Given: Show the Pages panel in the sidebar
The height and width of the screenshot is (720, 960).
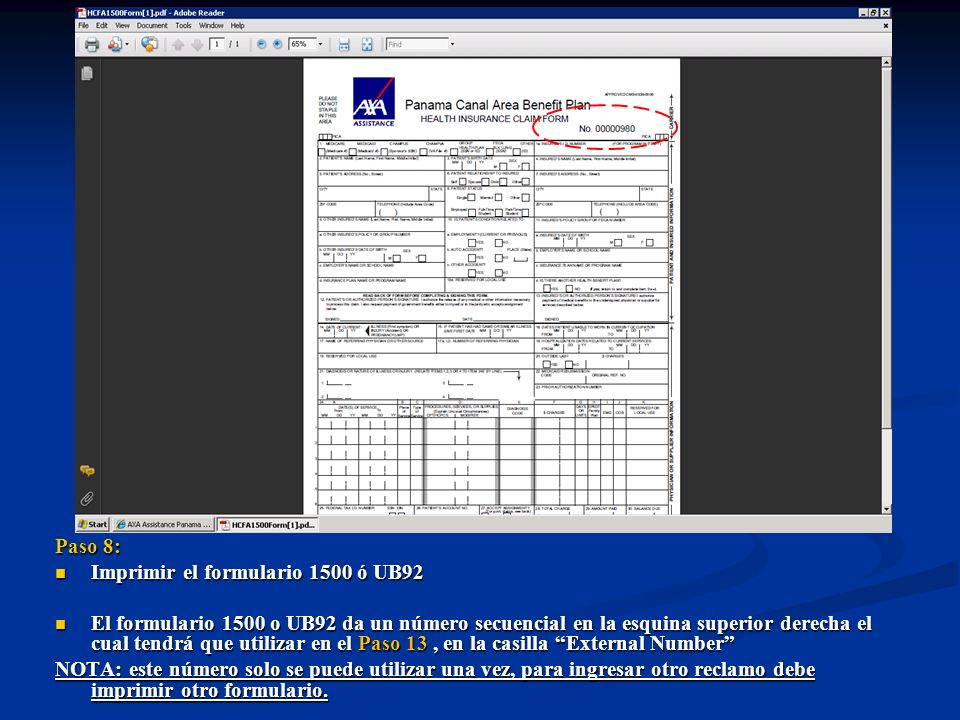Looking at the screenshot, I should [87, 73].
